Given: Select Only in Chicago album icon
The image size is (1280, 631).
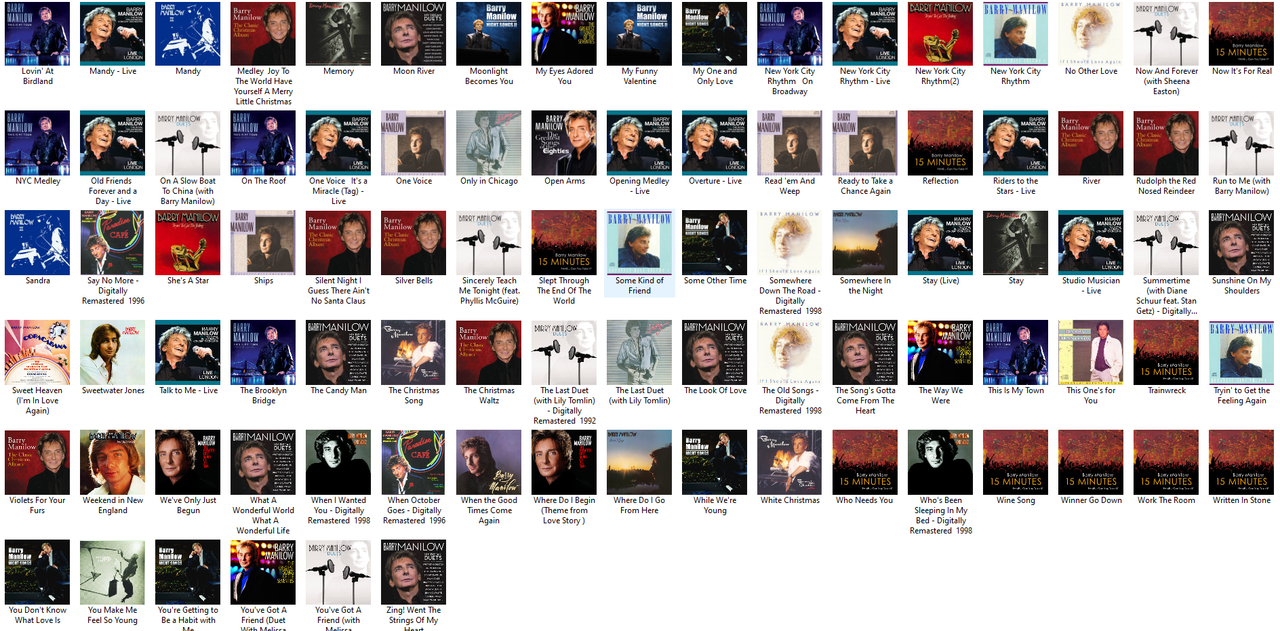Looking at the screenshot, I should click(489, 143).
